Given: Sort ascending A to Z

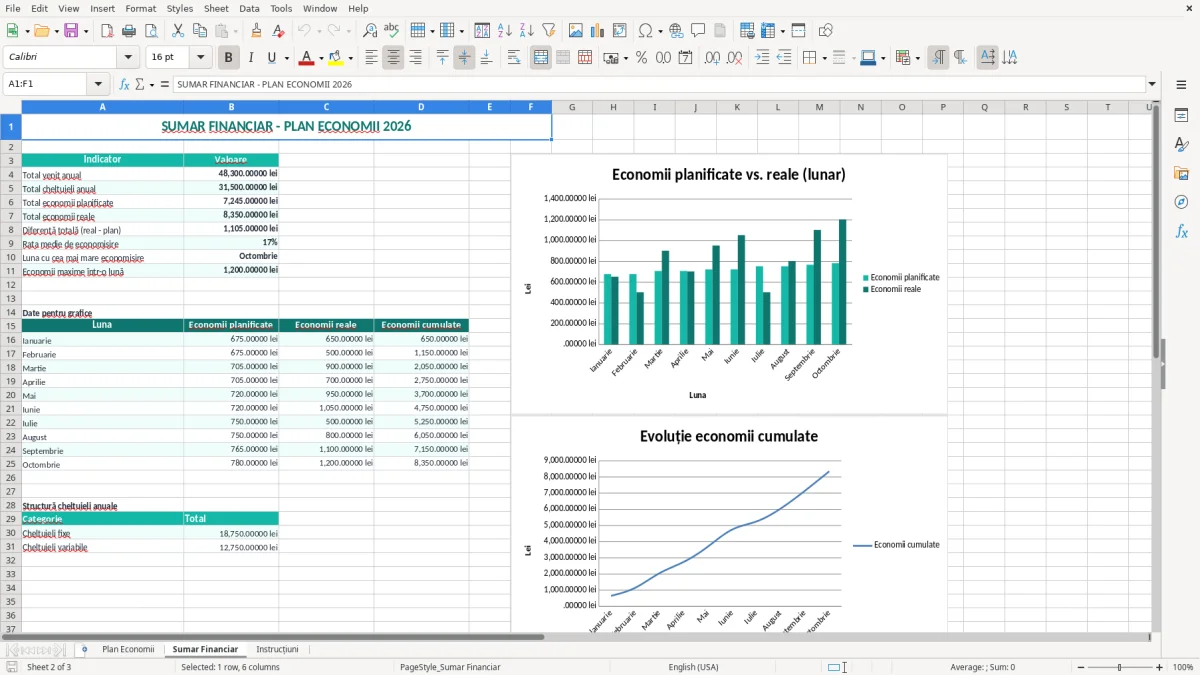Looking at the screenshot, I should (504, 31).
